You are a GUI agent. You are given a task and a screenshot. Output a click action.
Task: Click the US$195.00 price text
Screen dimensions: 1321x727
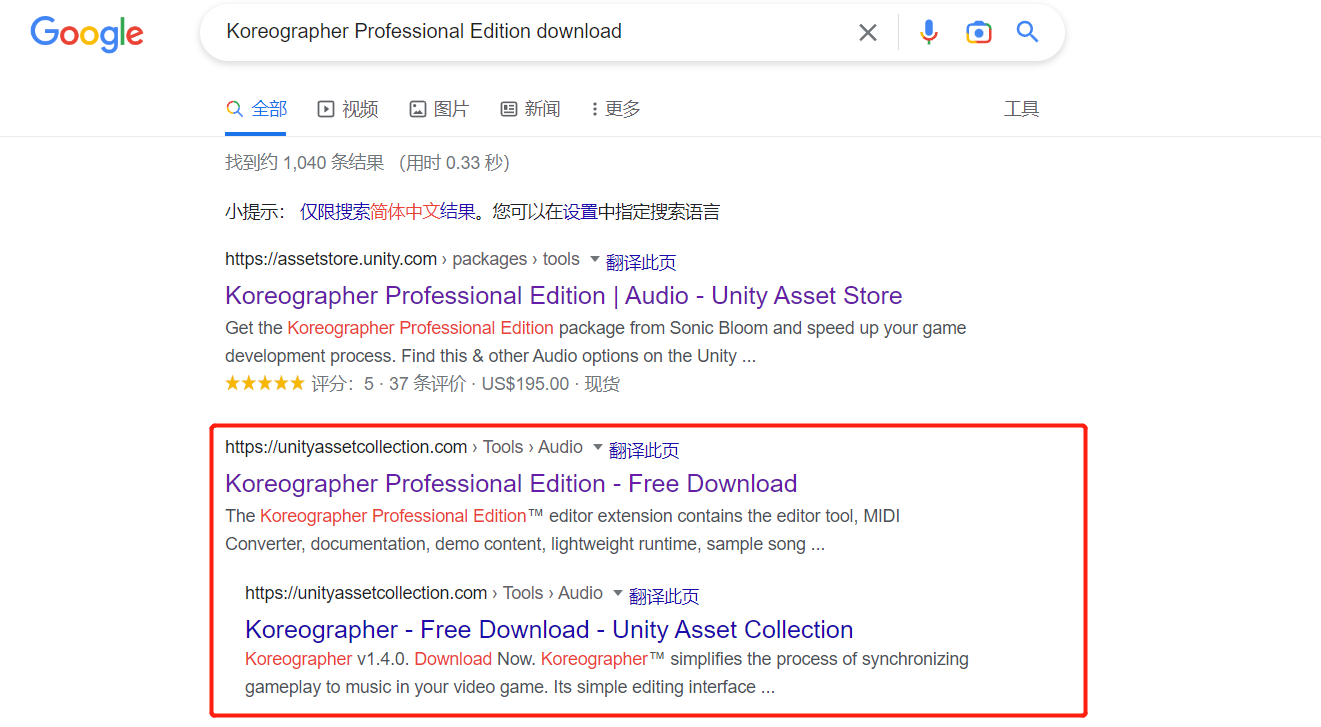(x=525, y=384)
